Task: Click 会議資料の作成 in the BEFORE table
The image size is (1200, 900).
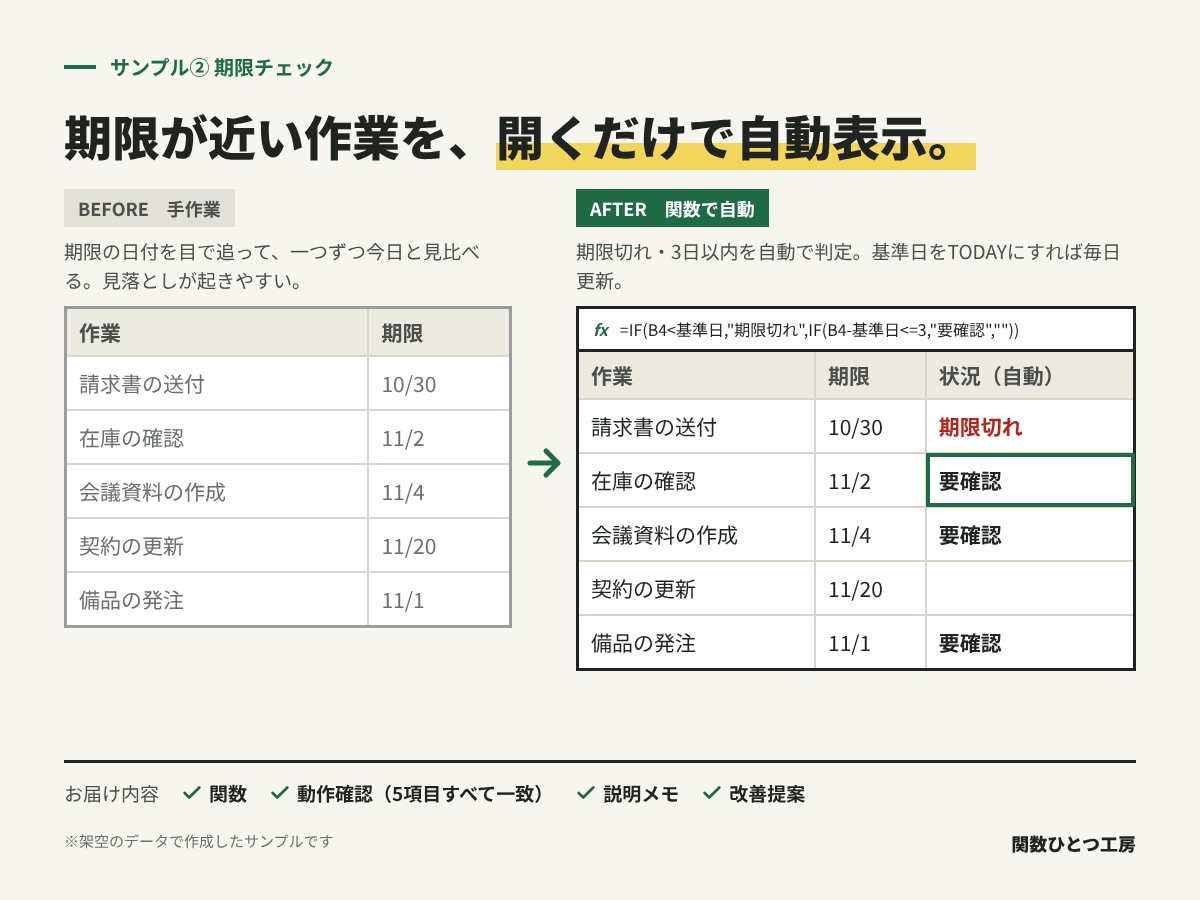Action: 153,492
